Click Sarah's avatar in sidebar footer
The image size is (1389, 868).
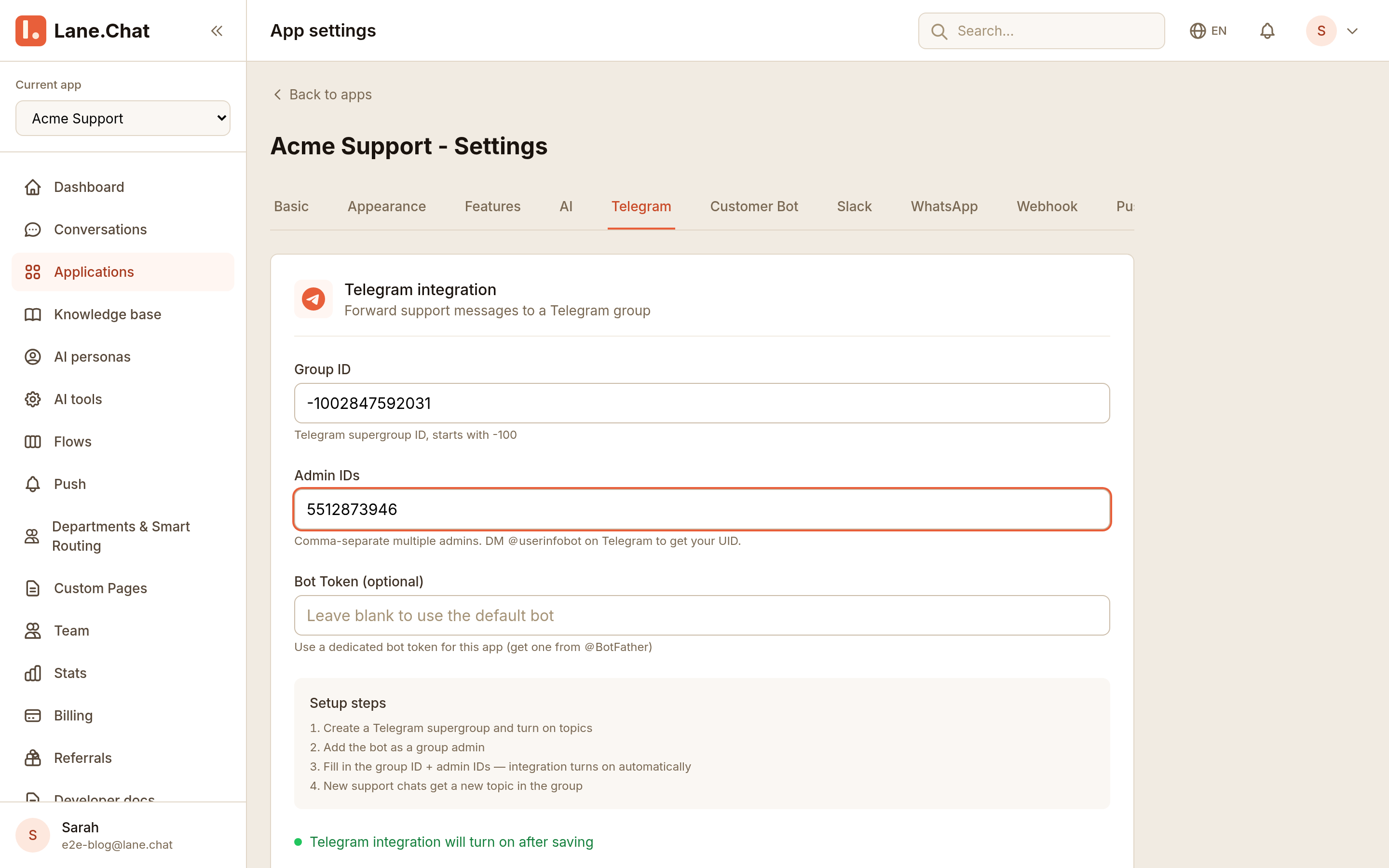pos(33,835)
